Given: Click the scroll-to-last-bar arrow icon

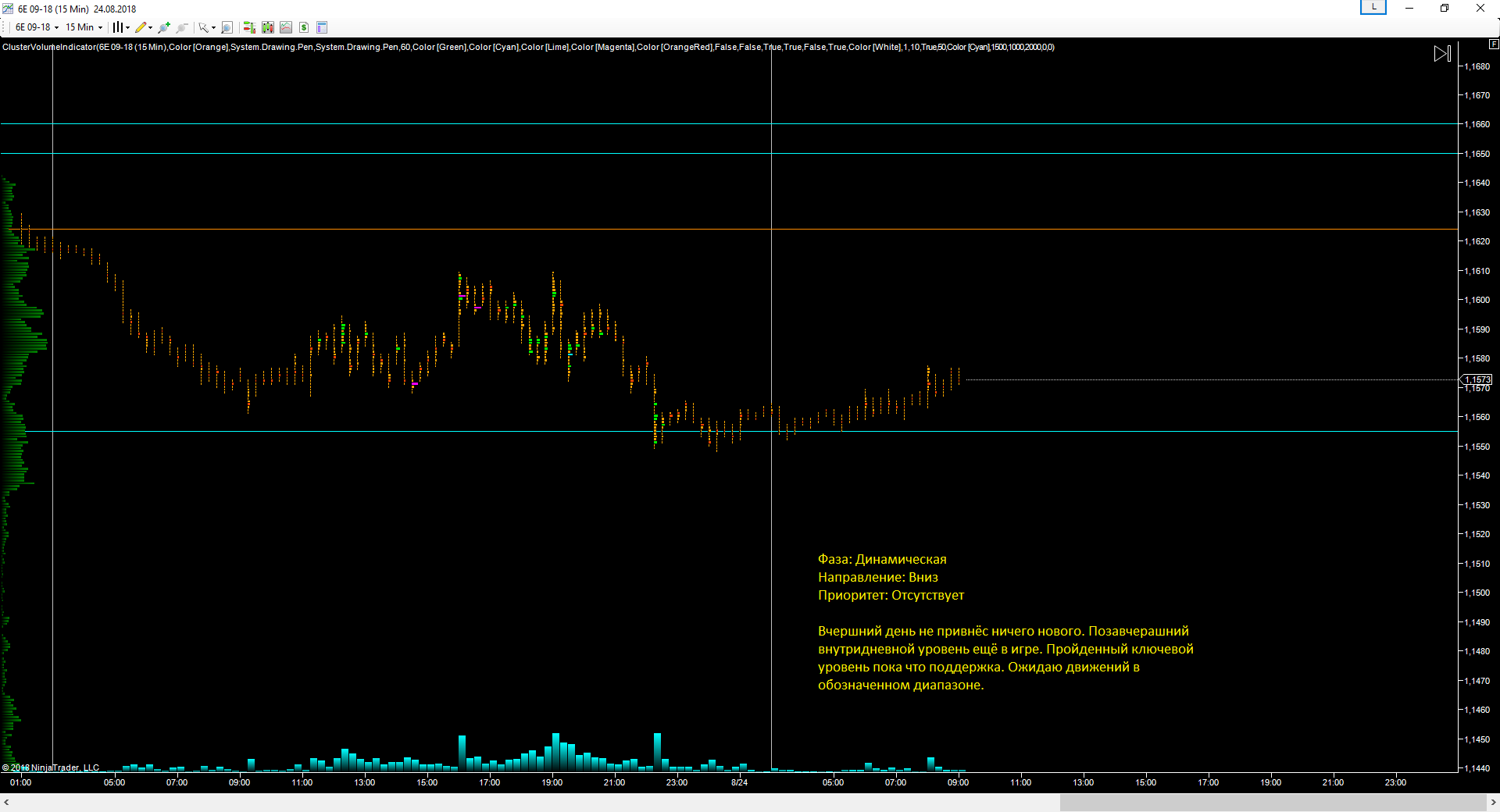Looking at the screenshot, I should tap(1442, 54).
